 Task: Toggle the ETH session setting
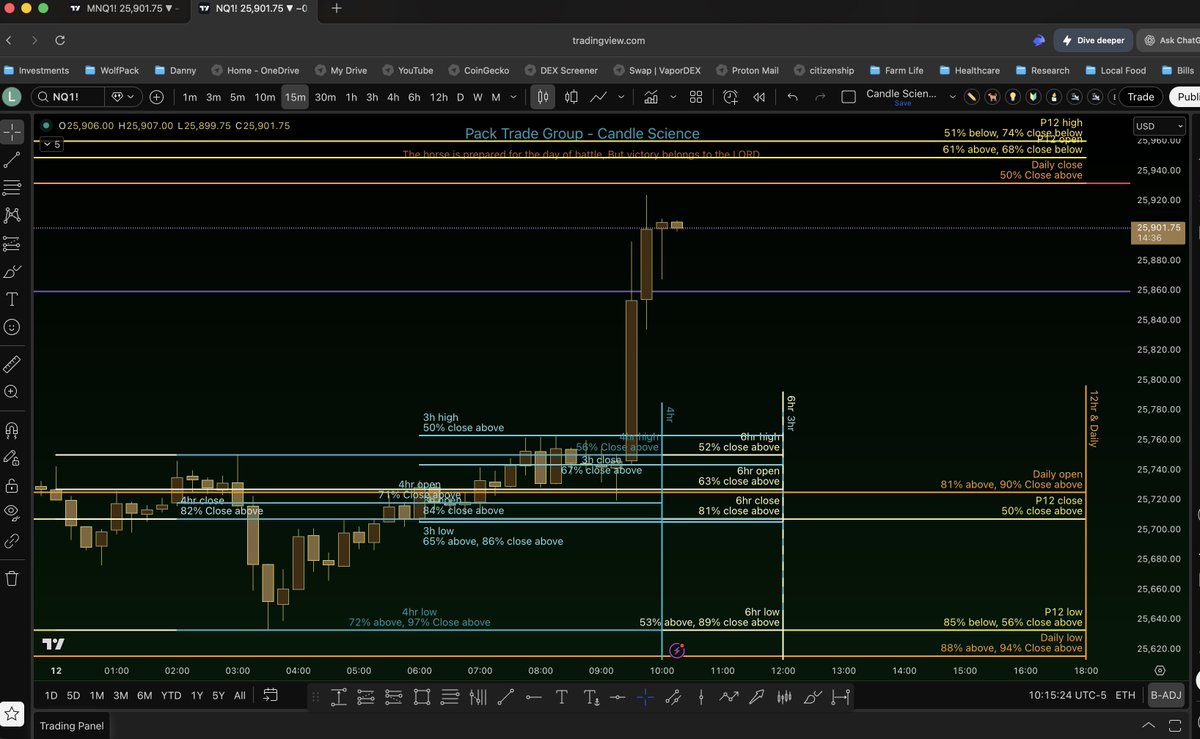[1125, 695]
